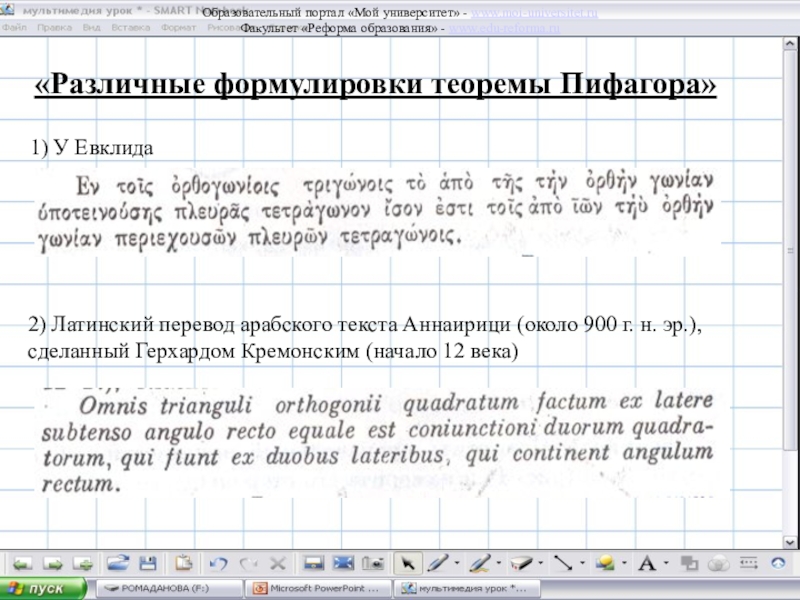
Task: Click the Undo arrow icon
Action: tap(219, 563)
